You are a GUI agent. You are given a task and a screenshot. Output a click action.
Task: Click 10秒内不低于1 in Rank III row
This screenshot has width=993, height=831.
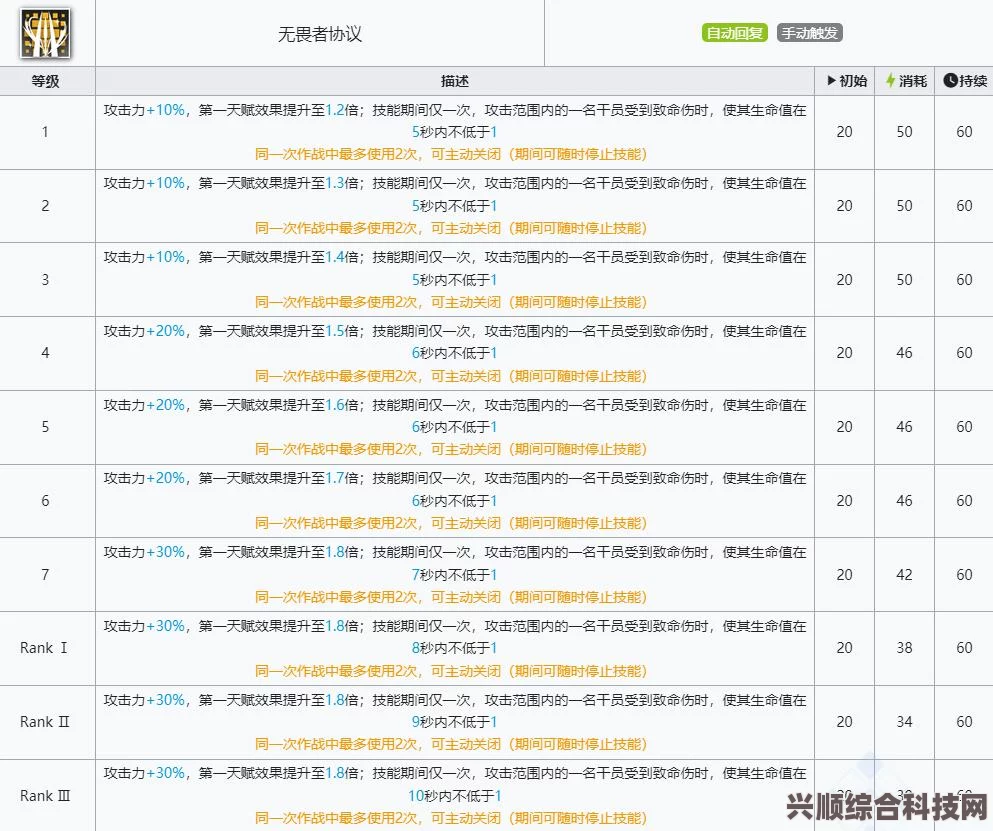pyautogui.click(x=455, y=796)
